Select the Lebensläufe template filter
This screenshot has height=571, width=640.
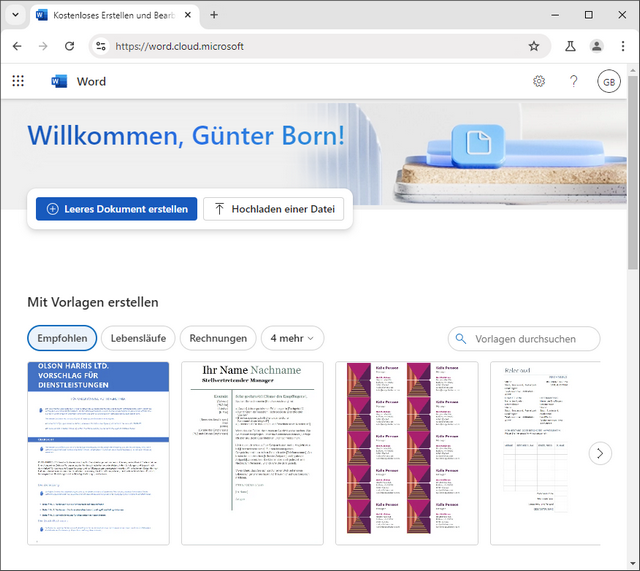coord(138,338)
